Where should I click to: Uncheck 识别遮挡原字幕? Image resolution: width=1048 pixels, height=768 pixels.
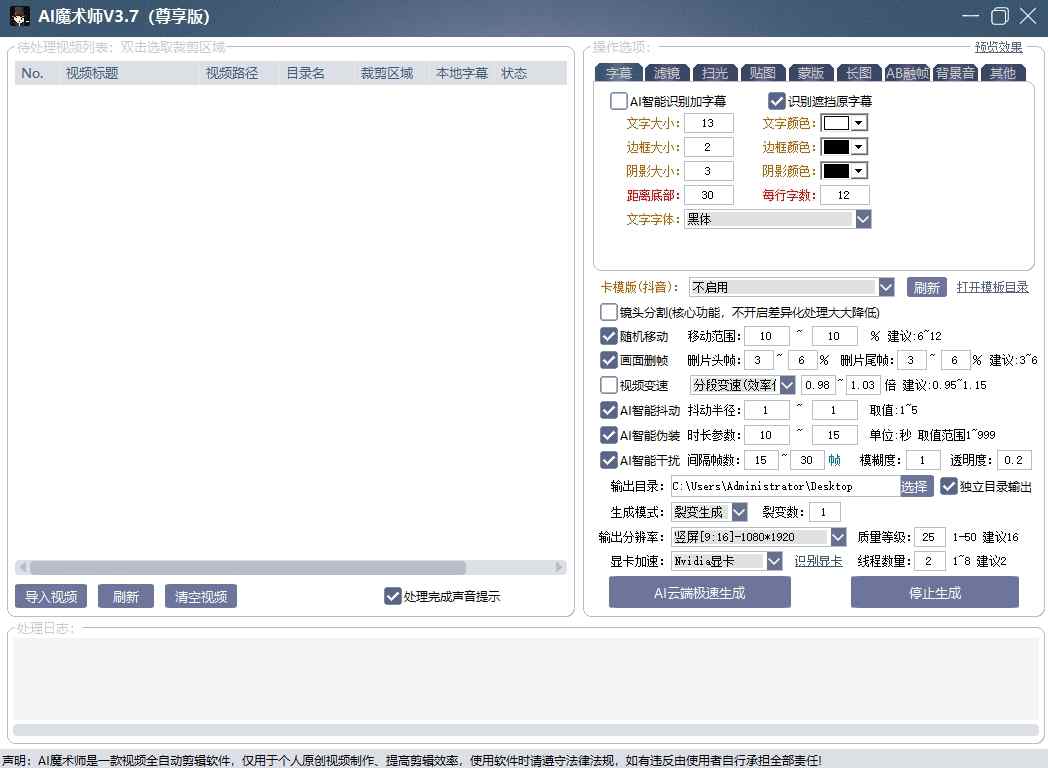click(x=777, y=100)
